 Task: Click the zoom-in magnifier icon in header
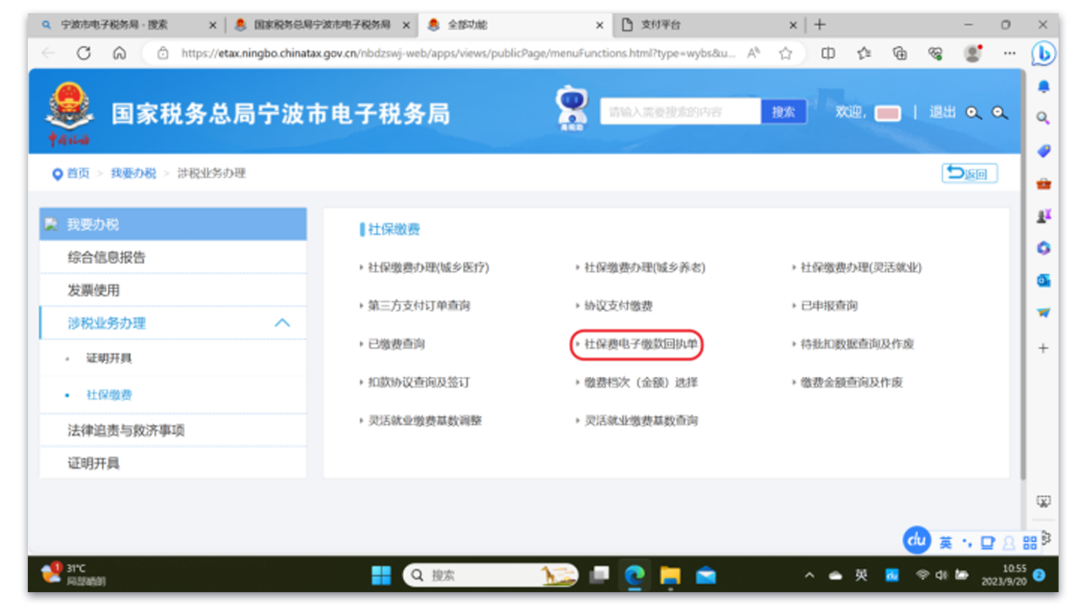coord(973,113)
